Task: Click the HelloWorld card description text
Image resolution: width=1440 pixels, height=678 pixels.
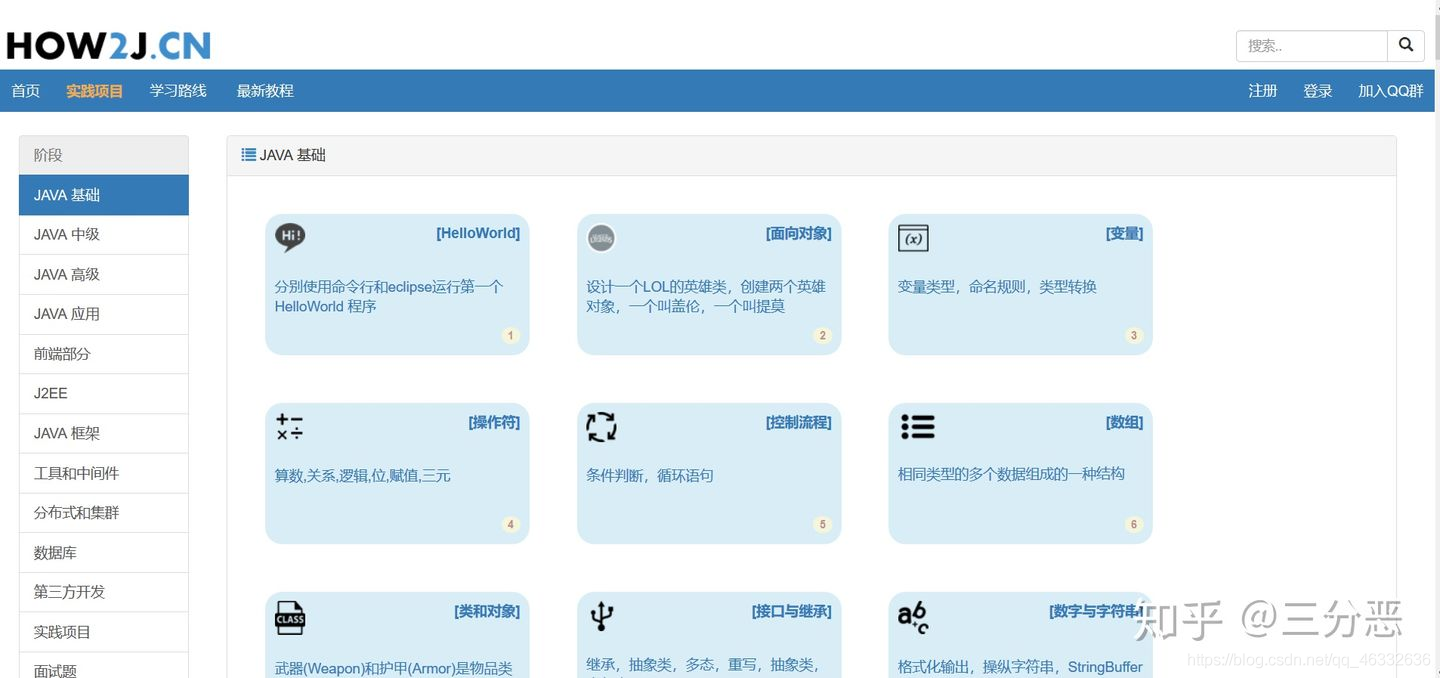Action: click(389, 297)
